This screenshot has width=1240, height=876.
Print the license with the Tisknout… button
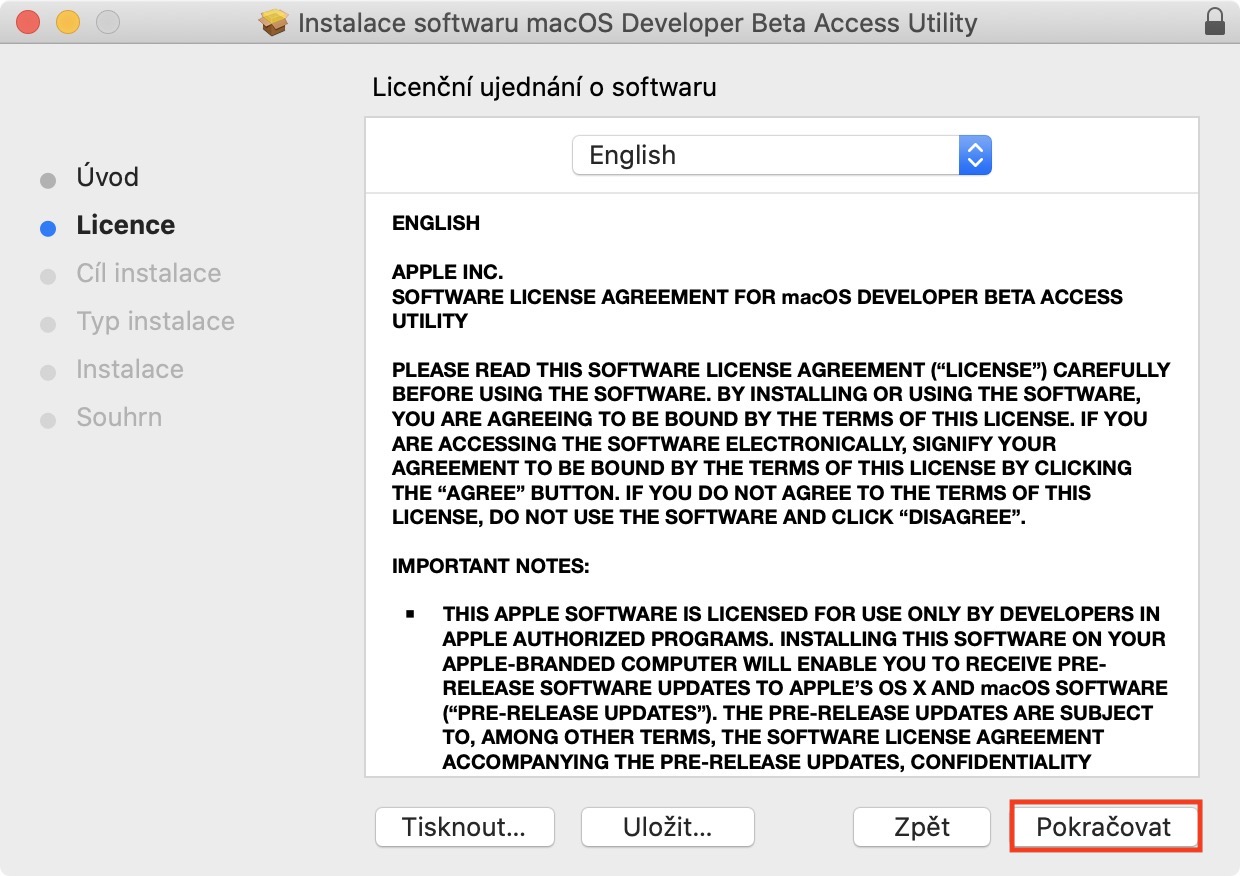pos(464,827)
